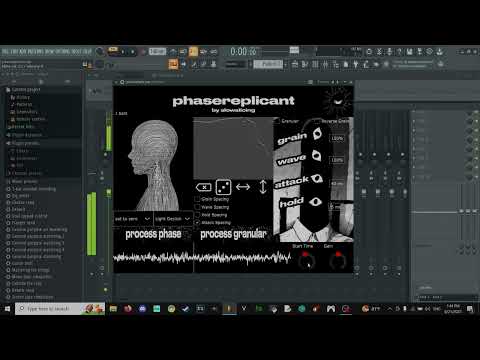Expand Plugin database in browser

pos(24,135)
